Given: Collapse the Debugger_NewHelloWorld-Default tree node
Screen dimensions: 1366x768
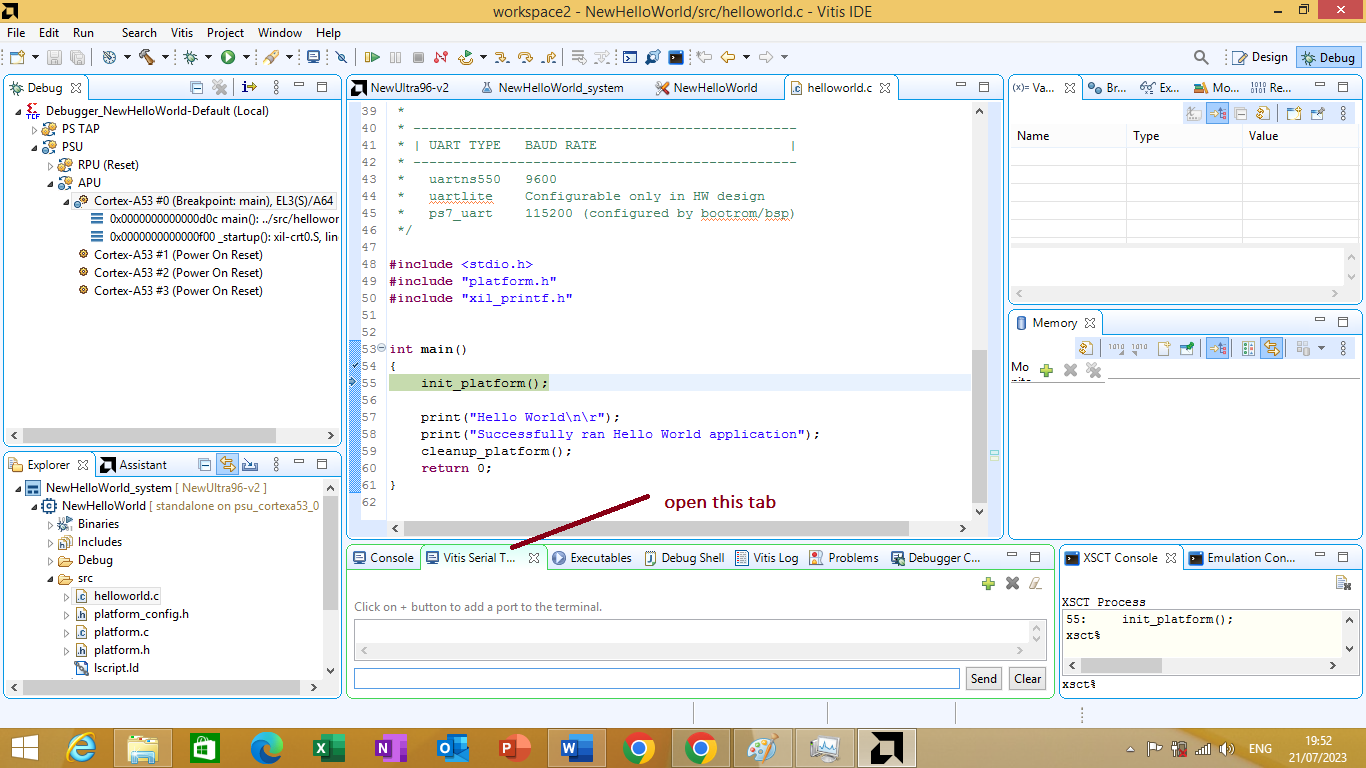Looking at the screenshot, I should pos(19,111).
